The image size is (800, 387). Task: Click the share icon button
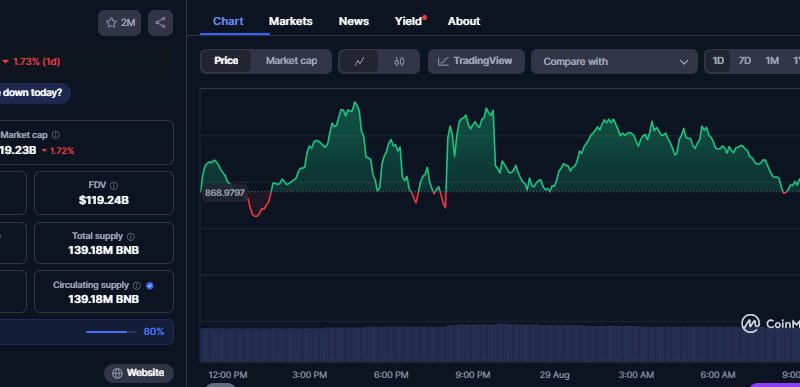coord(160,23)
